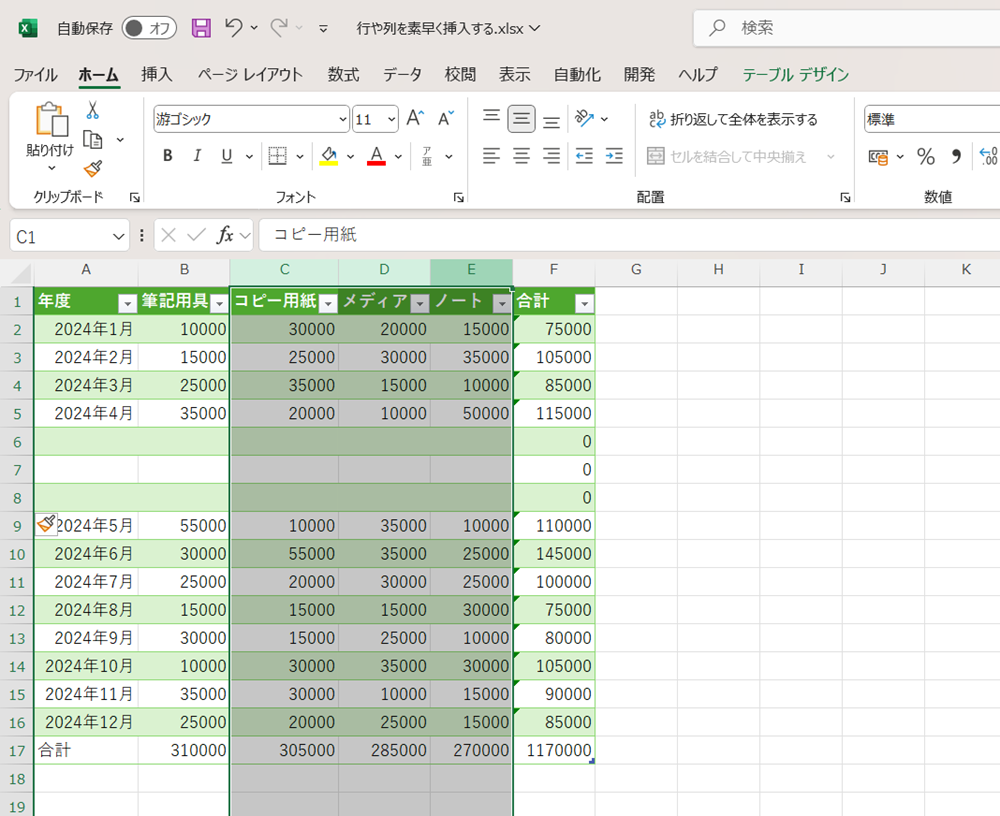Open the クリップボード group dialog launcher
The height and width of the screenshot is (816, 1000).
point(135,198)
